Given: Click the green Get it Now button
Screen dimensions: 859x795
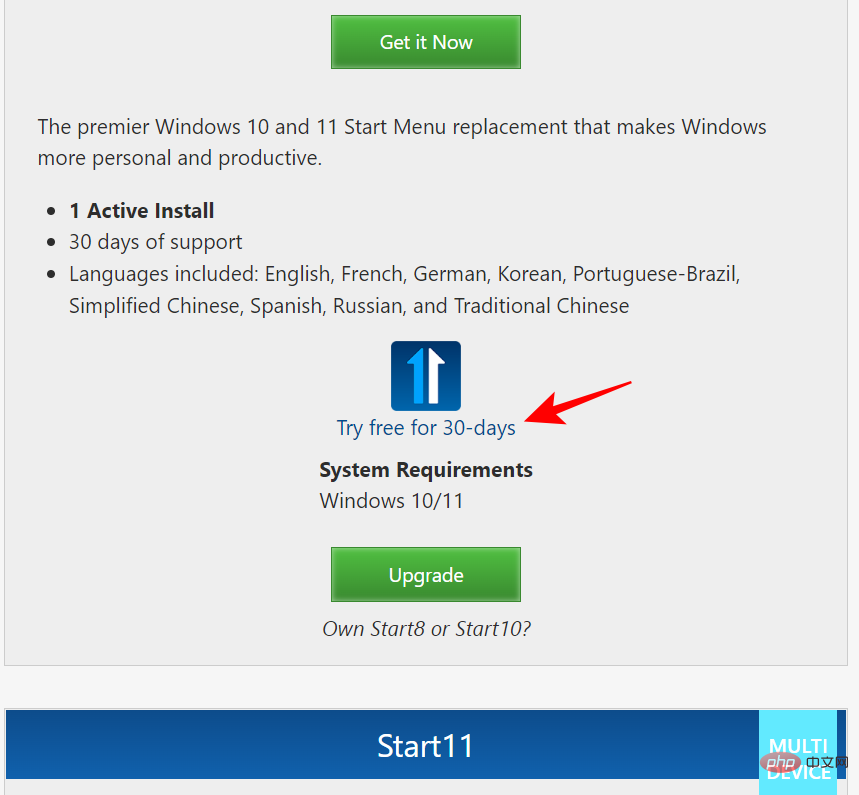Looking at the screenshot, I should click(x=426, y=42).
